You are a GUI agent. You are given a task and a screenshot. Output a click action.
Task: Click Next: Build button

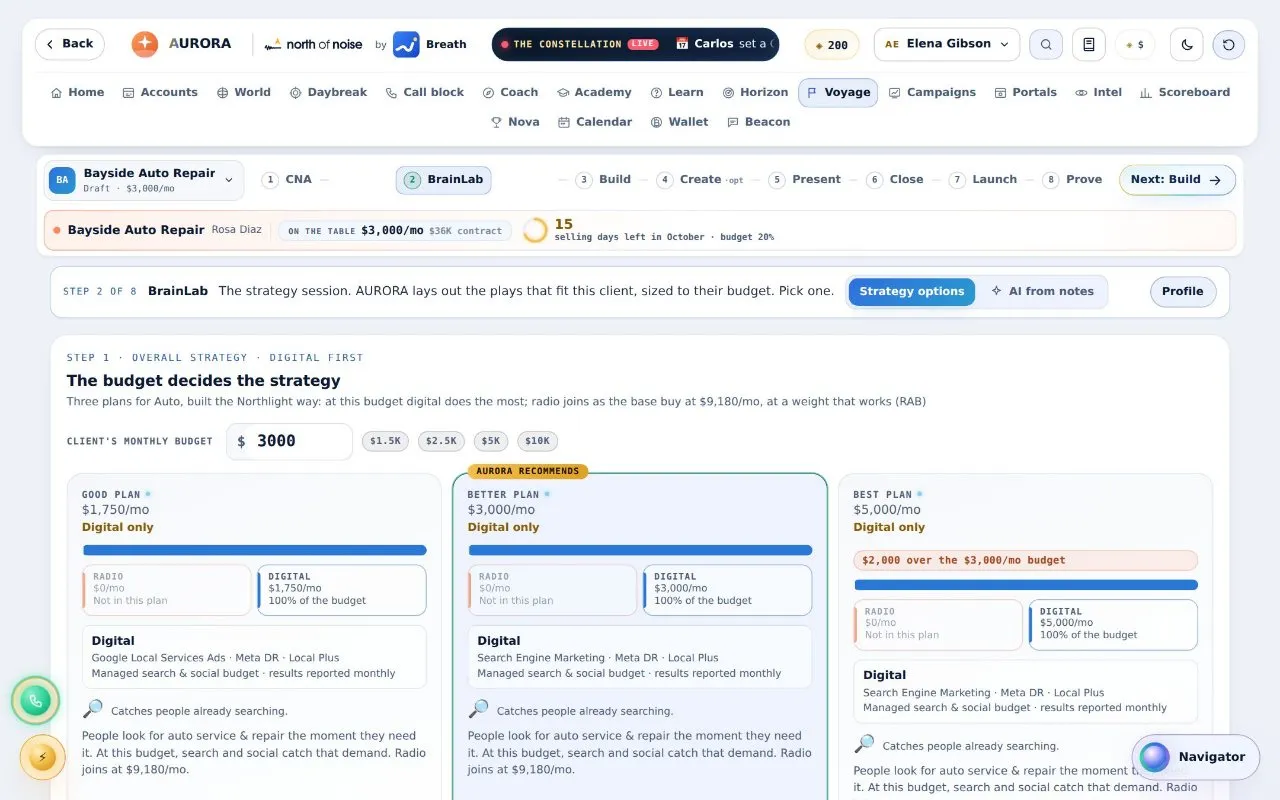coord(1177,180)
